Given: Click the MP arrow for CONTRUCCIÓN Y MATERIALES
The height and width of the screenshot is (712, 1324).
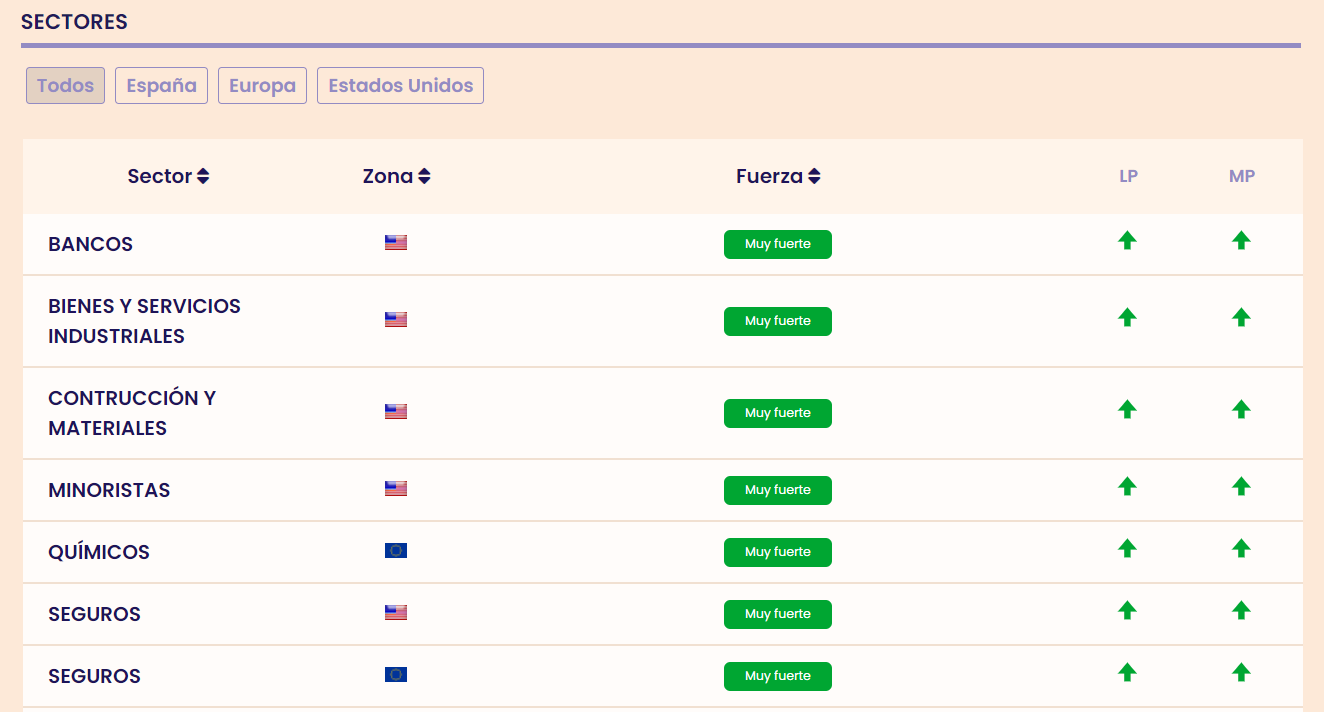Looking at the screenshot, I should pos(1241,409).
